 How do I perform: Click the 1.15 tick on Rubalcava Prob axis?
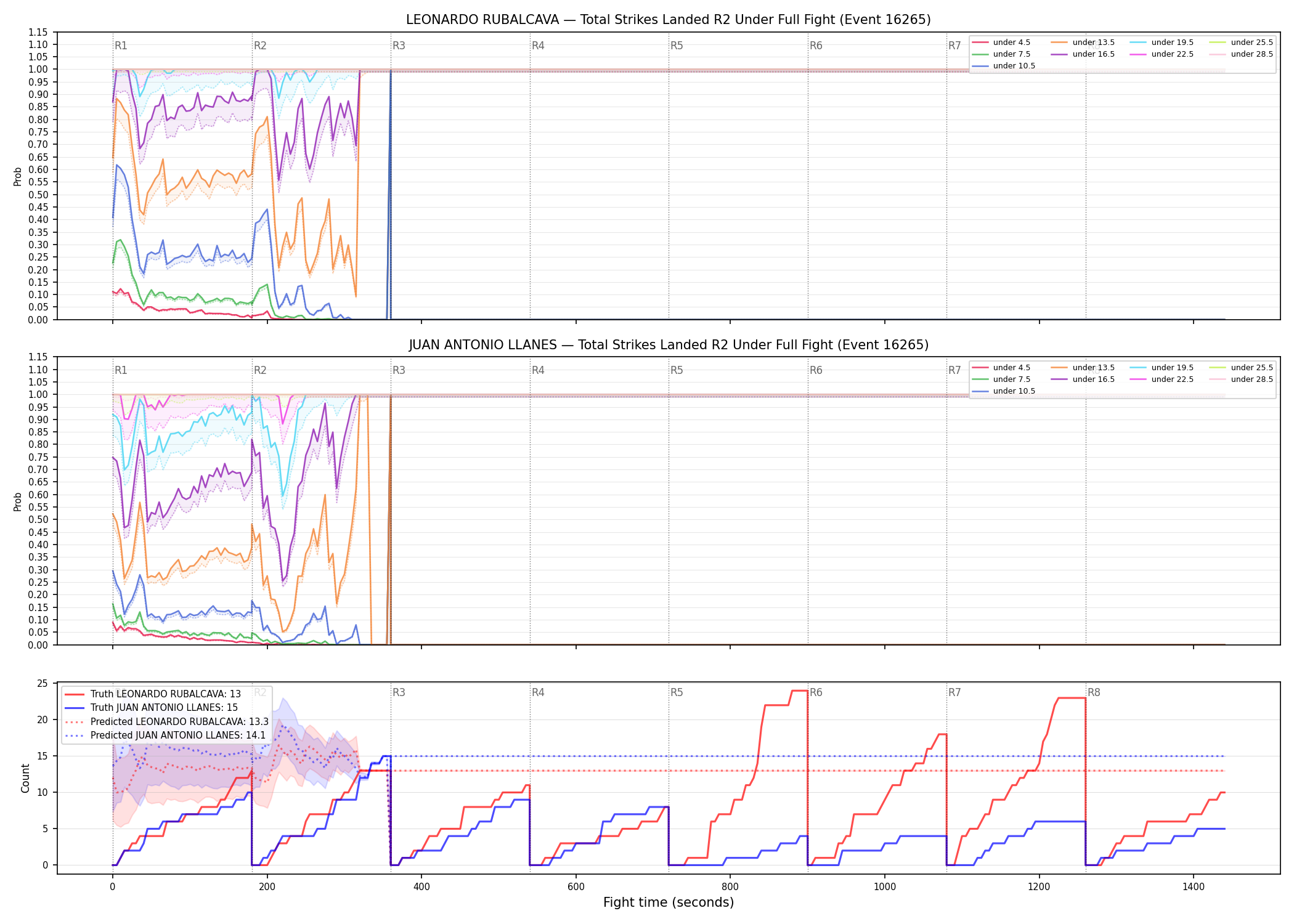point(38,32)
